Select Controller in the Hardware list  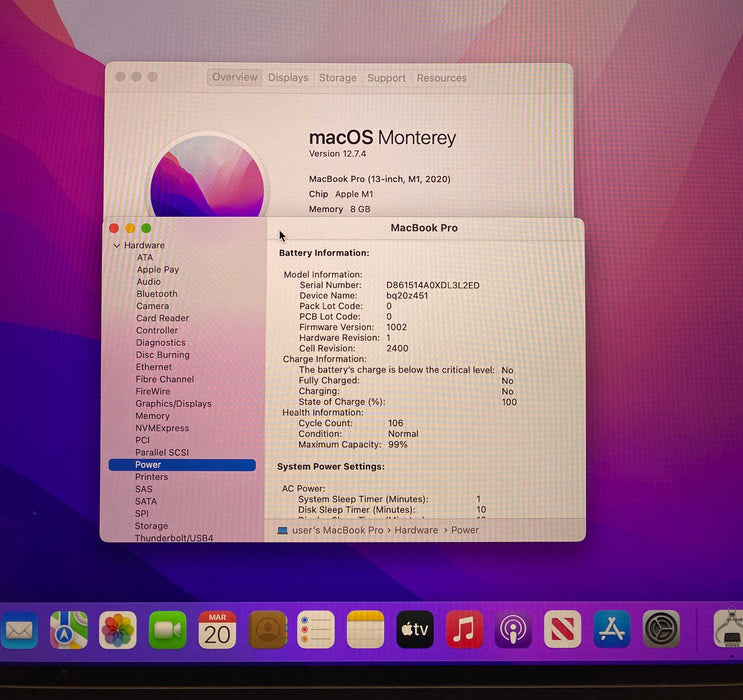point(157,330)
